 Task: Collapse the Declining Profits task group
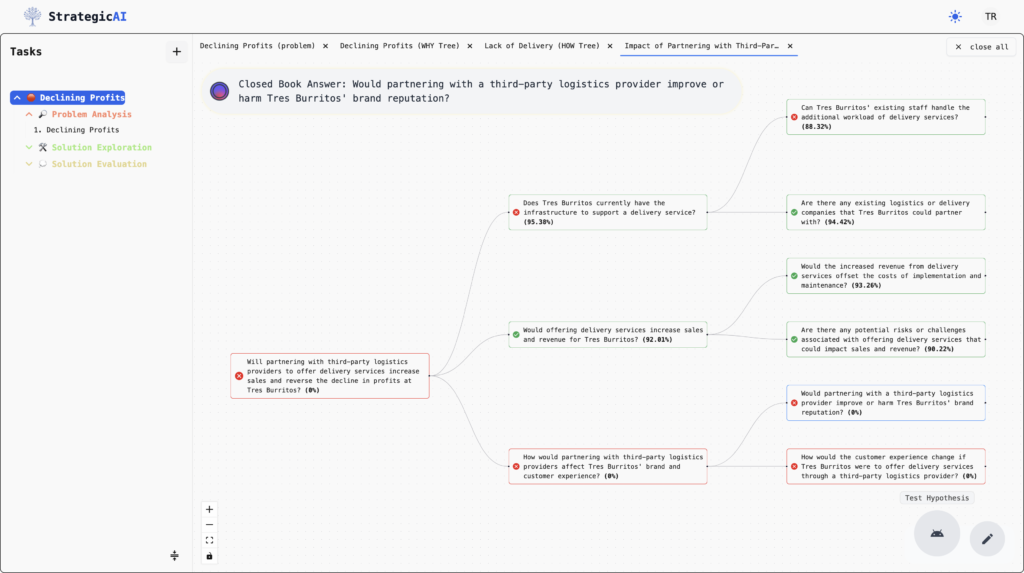[x=17, y=98]
